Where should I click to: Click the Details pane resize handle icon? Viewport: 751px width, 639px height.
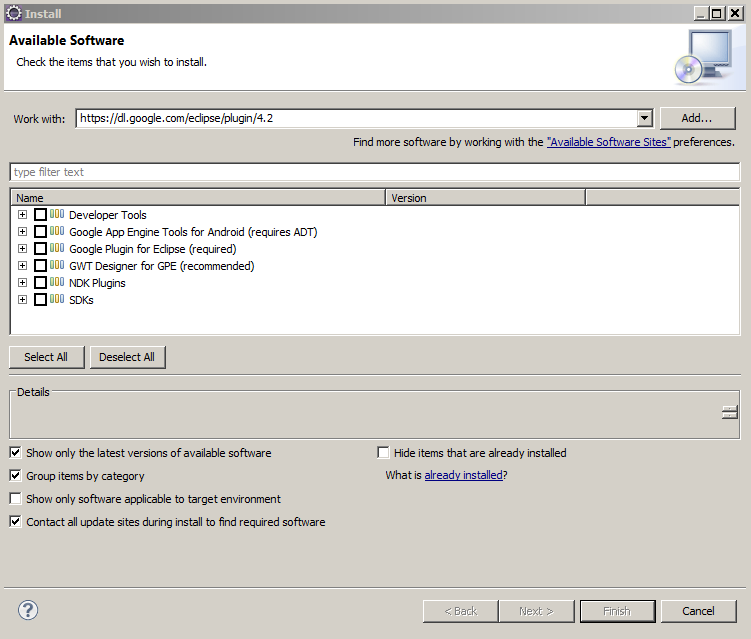tap(730, 412)
